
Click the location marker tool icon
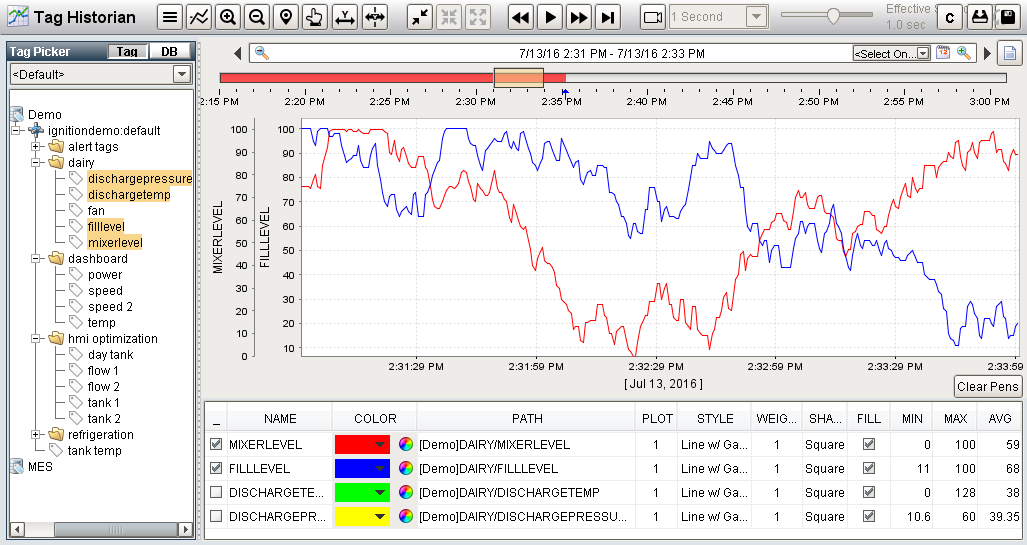coord(286,17)
